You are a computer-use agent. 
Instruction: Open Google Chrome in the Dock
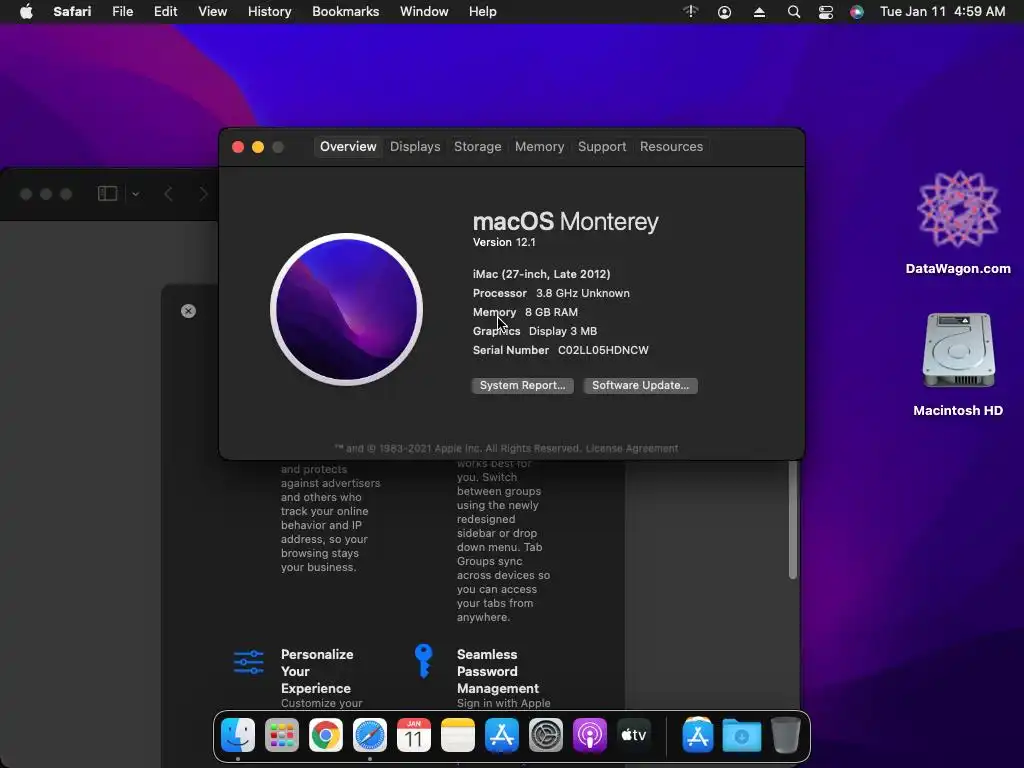pyautogui.click(x=325, y=735)
